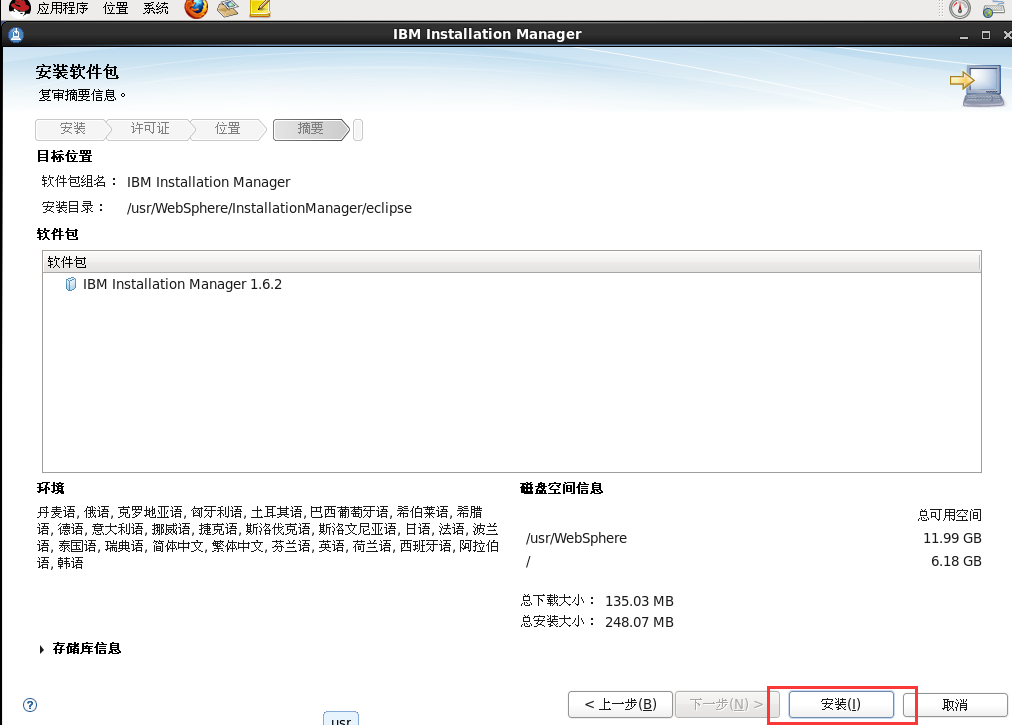Click the help question mark icon
1012x725 pixels.
[30, 705]
